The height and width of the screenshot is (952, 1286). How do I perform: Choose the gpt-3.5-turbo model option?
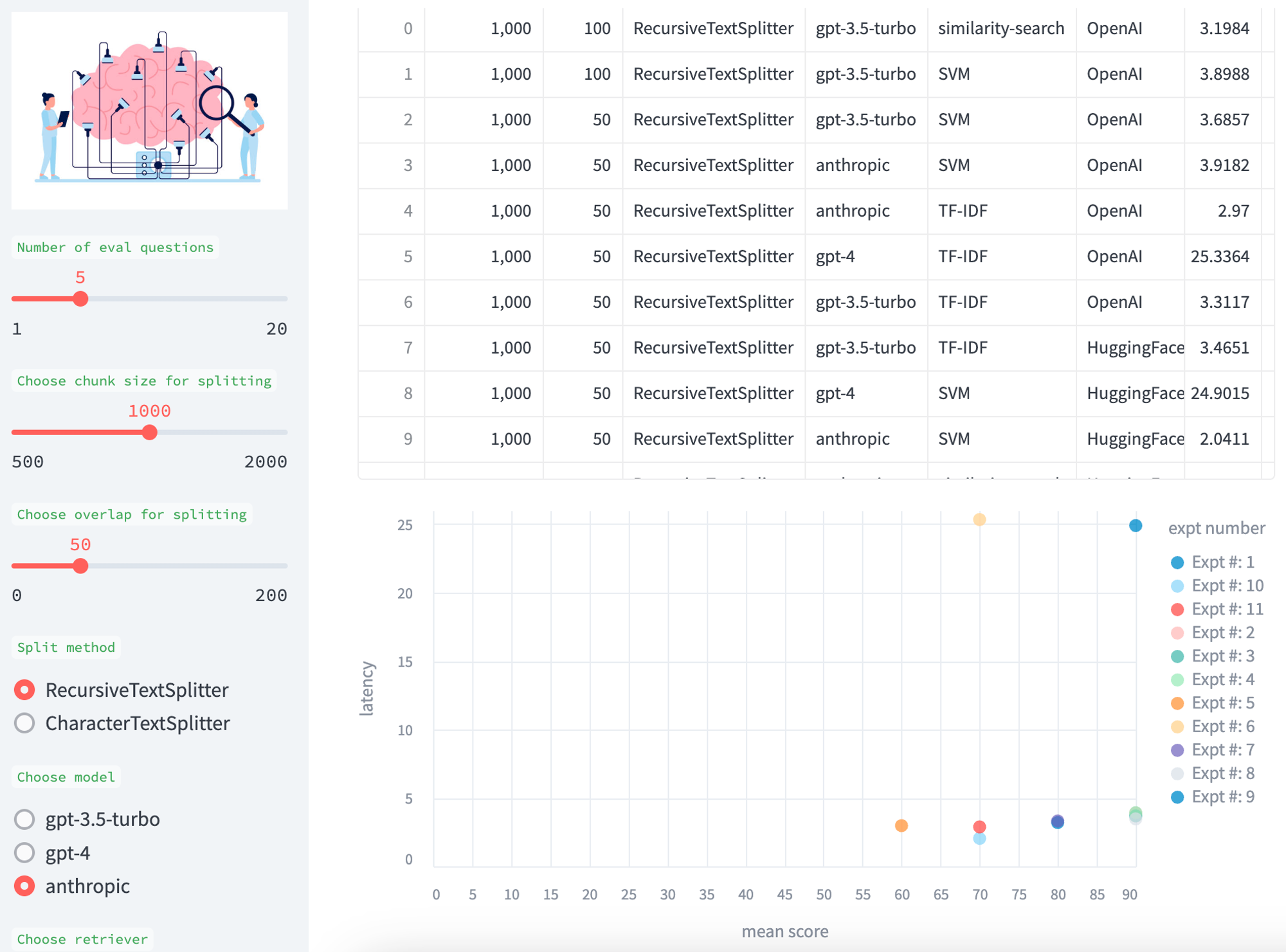(24, 819)
